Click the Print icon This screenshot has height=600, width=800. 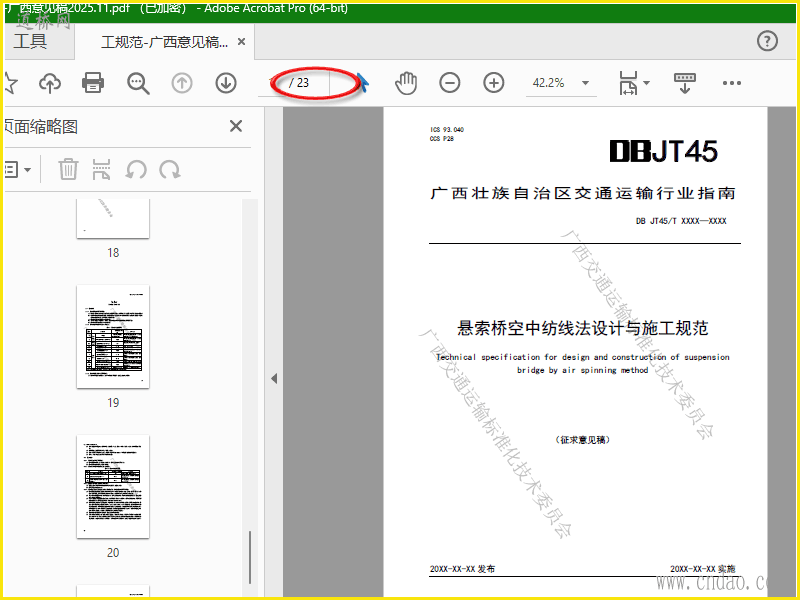pos(93,83)
